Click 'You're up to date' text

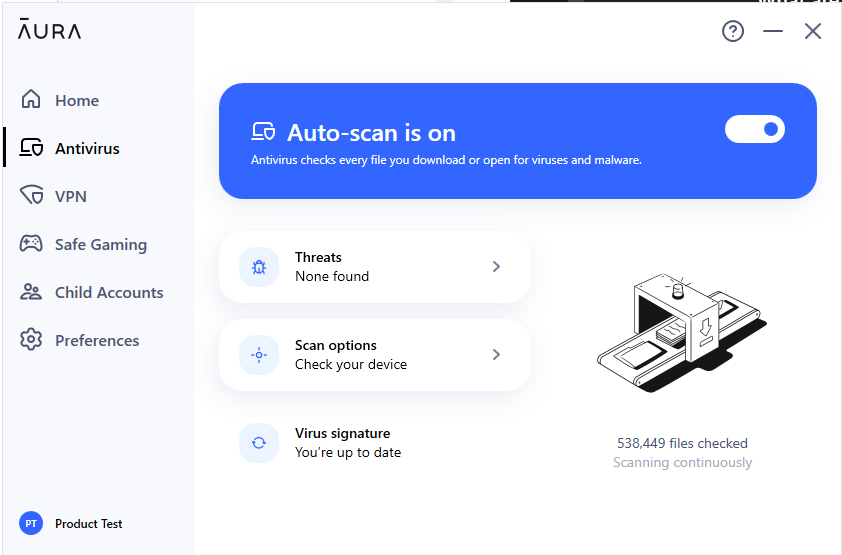348,452
